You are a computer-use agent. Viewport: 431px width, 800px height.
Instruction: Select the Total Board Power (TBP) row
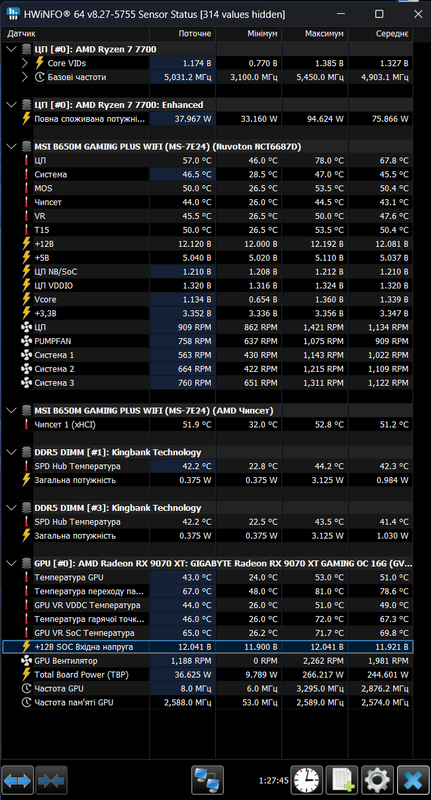[x=208, y=675]
